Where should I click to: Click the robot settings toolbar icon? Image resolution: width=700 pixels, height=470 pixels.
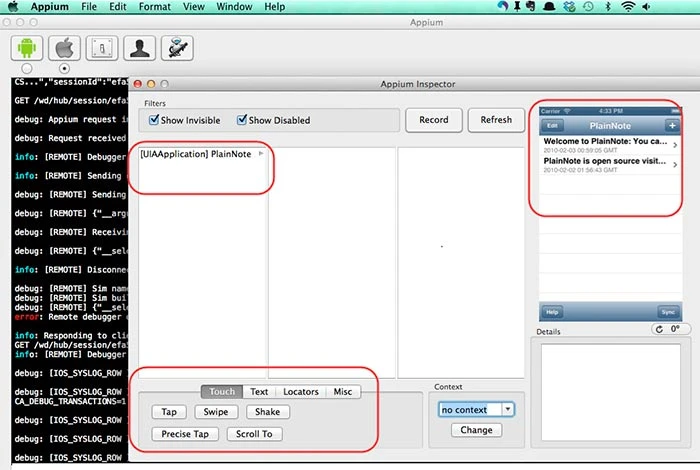(176, 47)
